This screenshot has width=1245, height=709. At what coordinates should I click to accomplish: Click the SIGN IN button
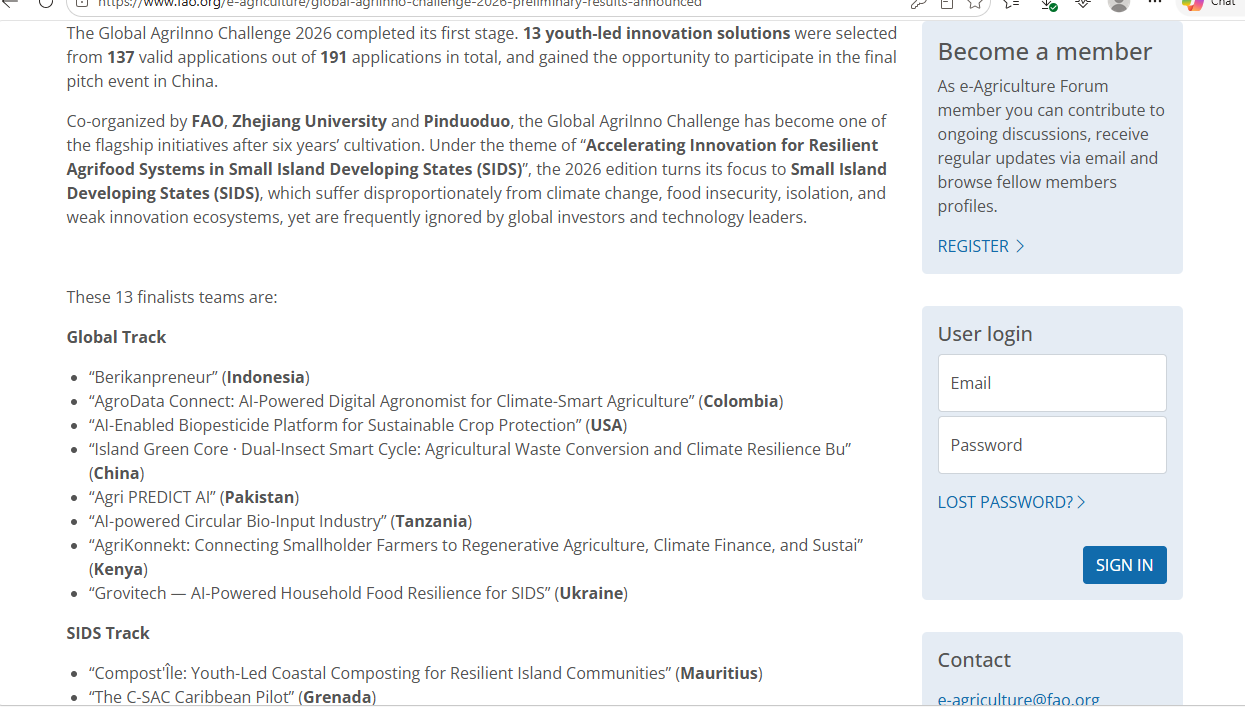coord(1124,565)
